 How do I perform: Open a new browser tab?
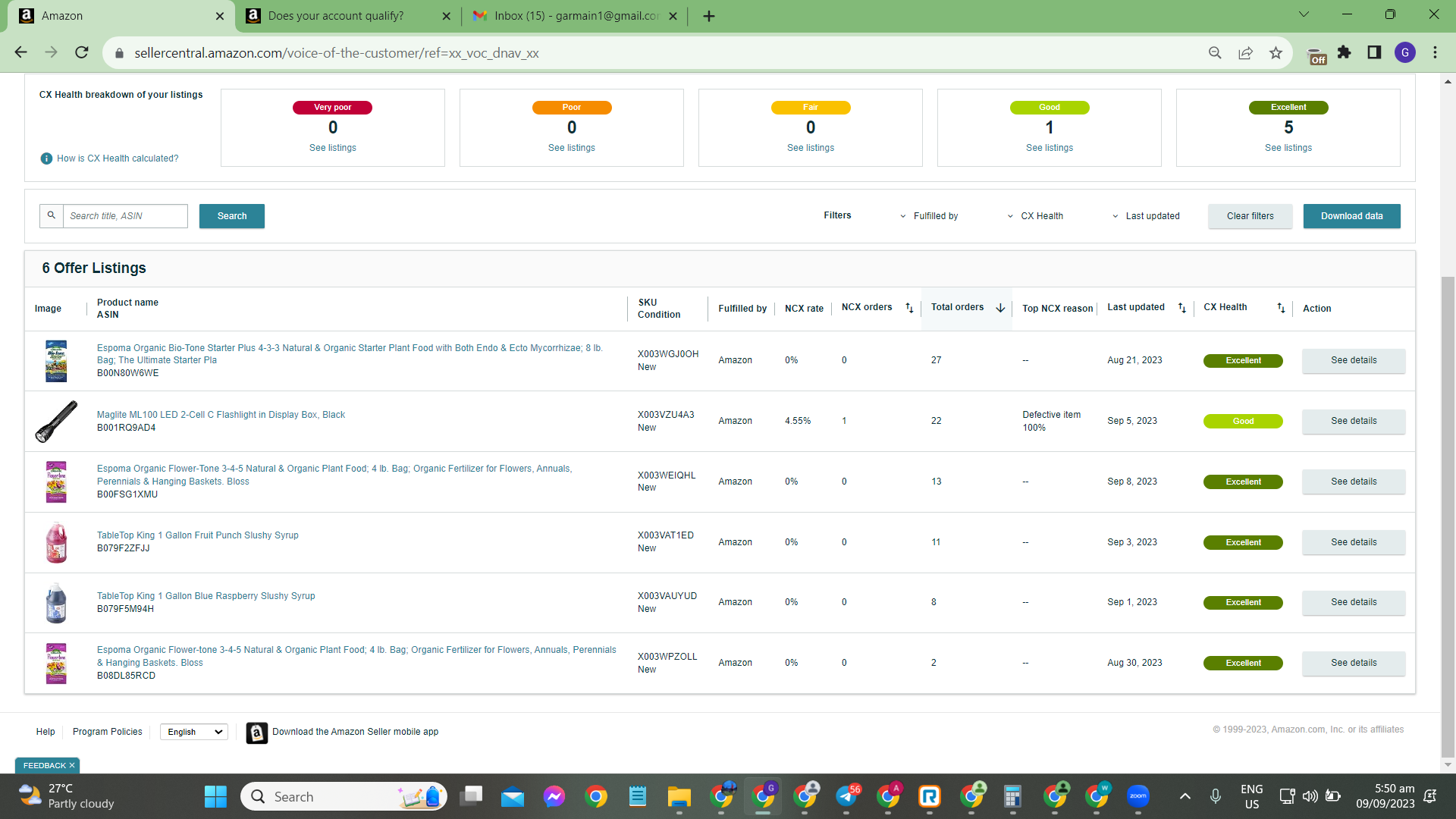(x=709, y=16)
